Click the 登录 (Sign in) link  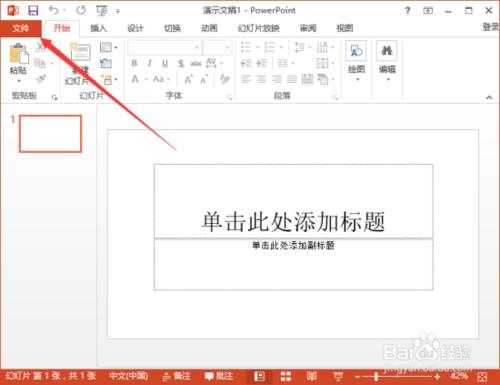[491, 27]
